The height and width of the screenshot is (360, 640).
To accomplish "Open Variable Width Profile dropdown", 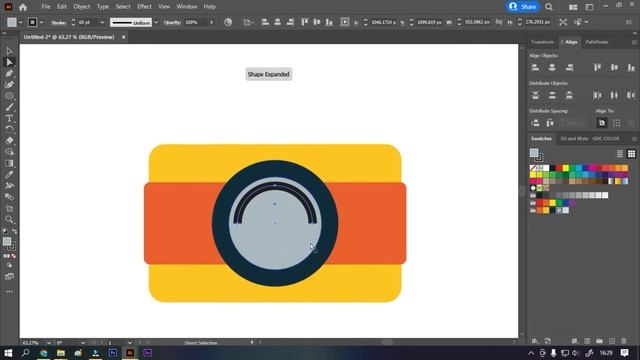I will [156, 22].
